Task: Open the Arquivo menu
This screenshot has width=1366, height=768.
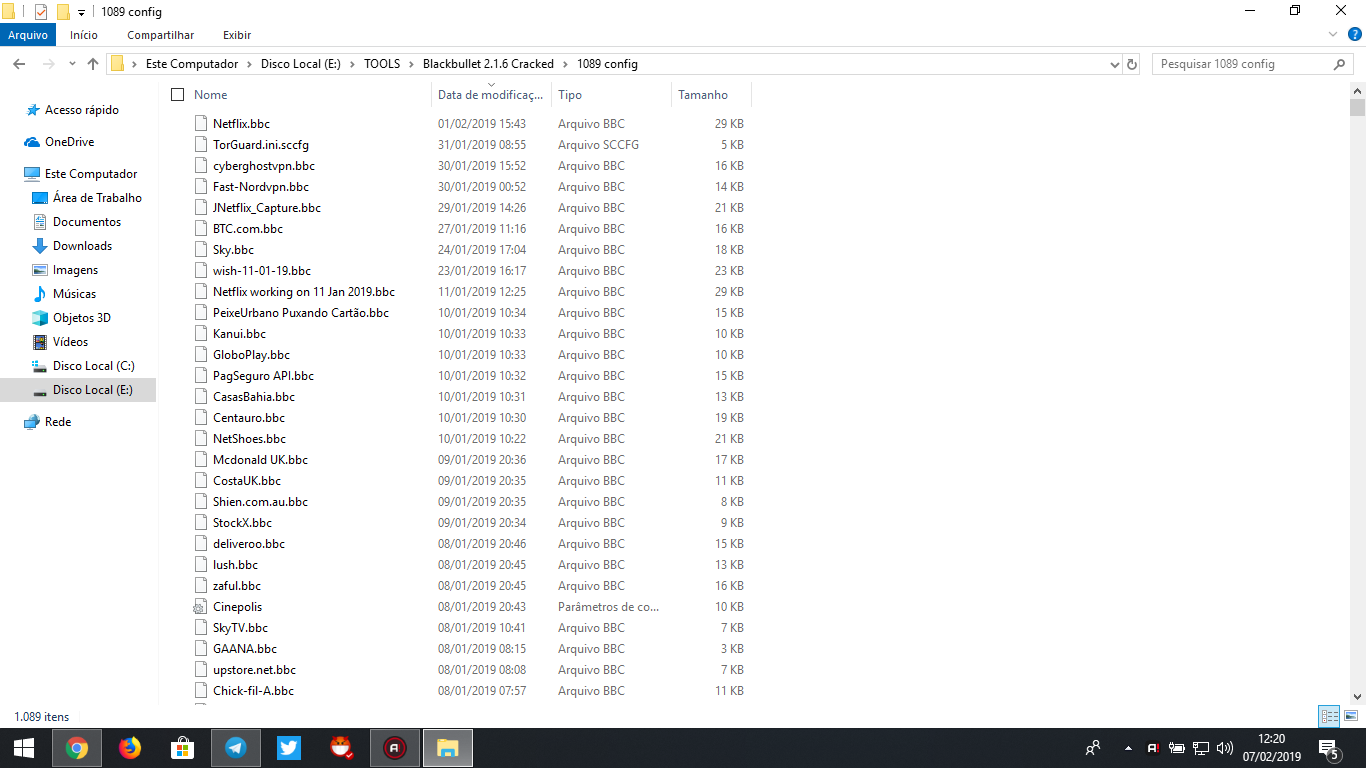Action: tap(28, 35)
